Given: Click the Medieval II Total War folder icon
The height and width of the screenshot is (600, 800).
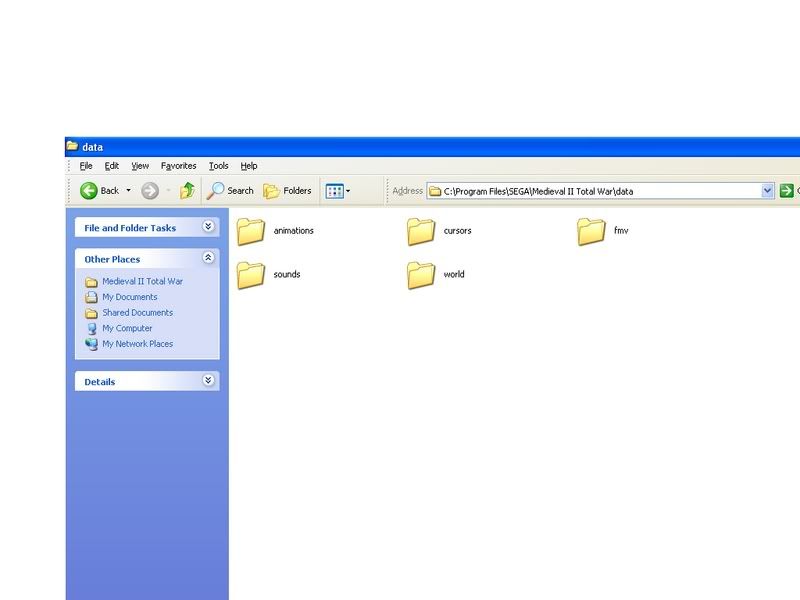Looking at the screenshot, I should pyautogui.click(x=91, y=282).
